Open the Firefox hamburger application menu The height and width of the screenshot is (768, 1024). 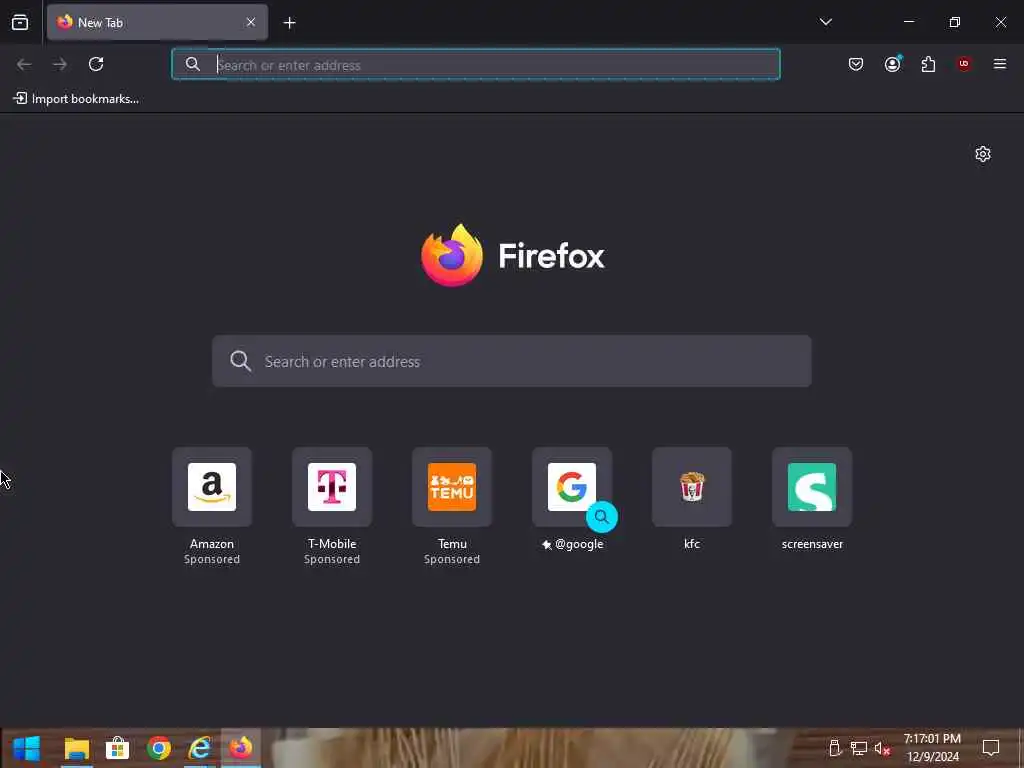pos(1000,64)
